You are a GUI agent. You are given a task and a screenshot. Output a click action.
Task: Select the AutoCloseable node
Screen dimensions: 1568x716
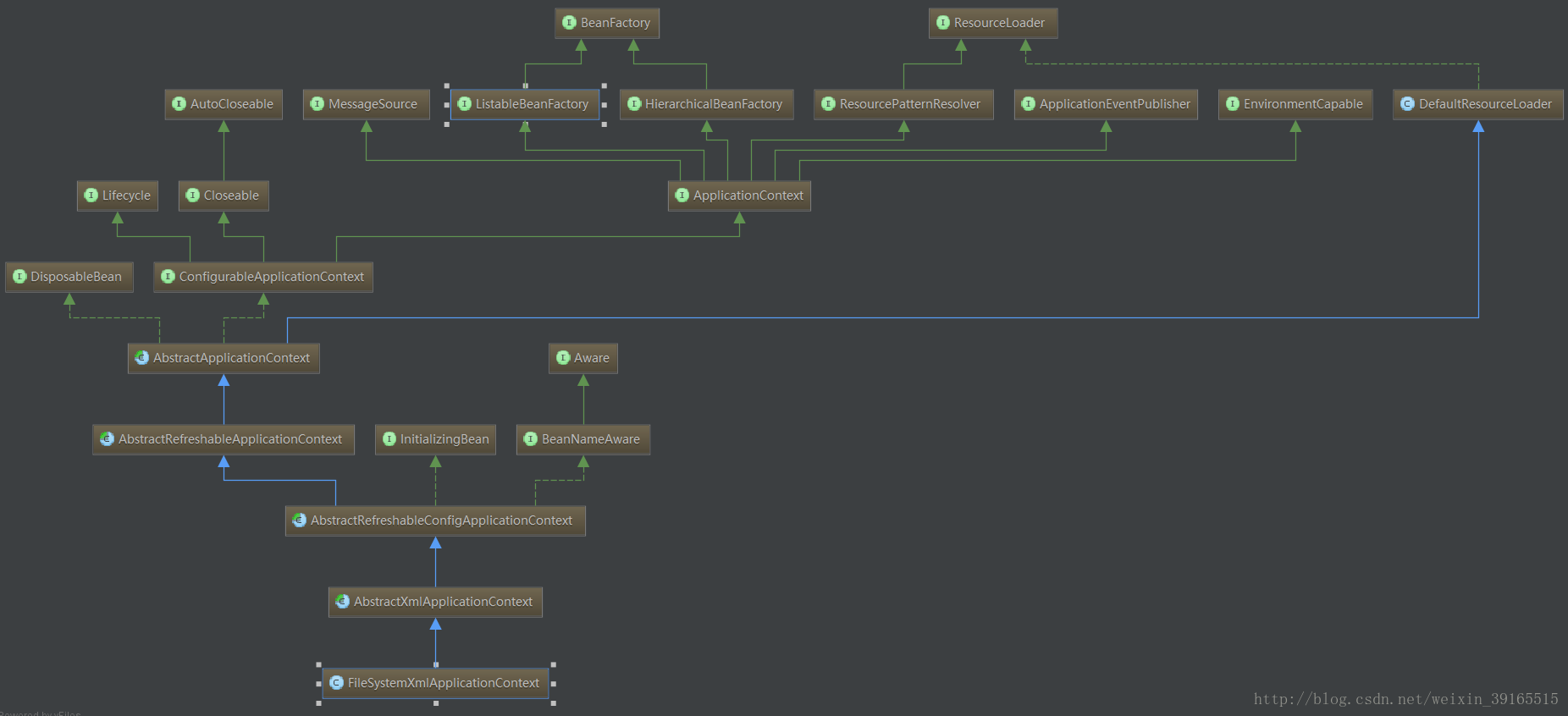(x=224, y=104)
